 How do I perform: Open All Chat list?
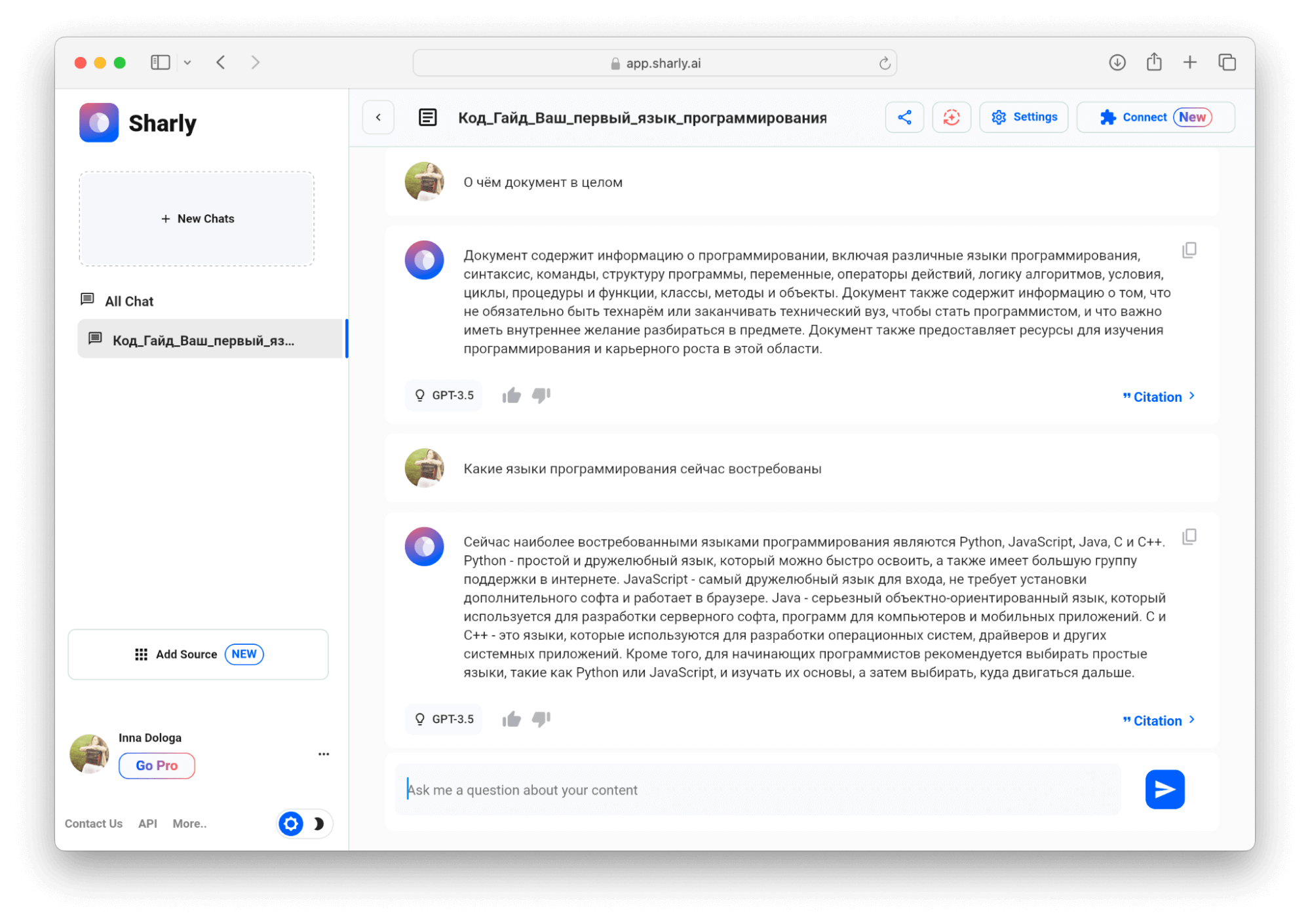(129, 301)
